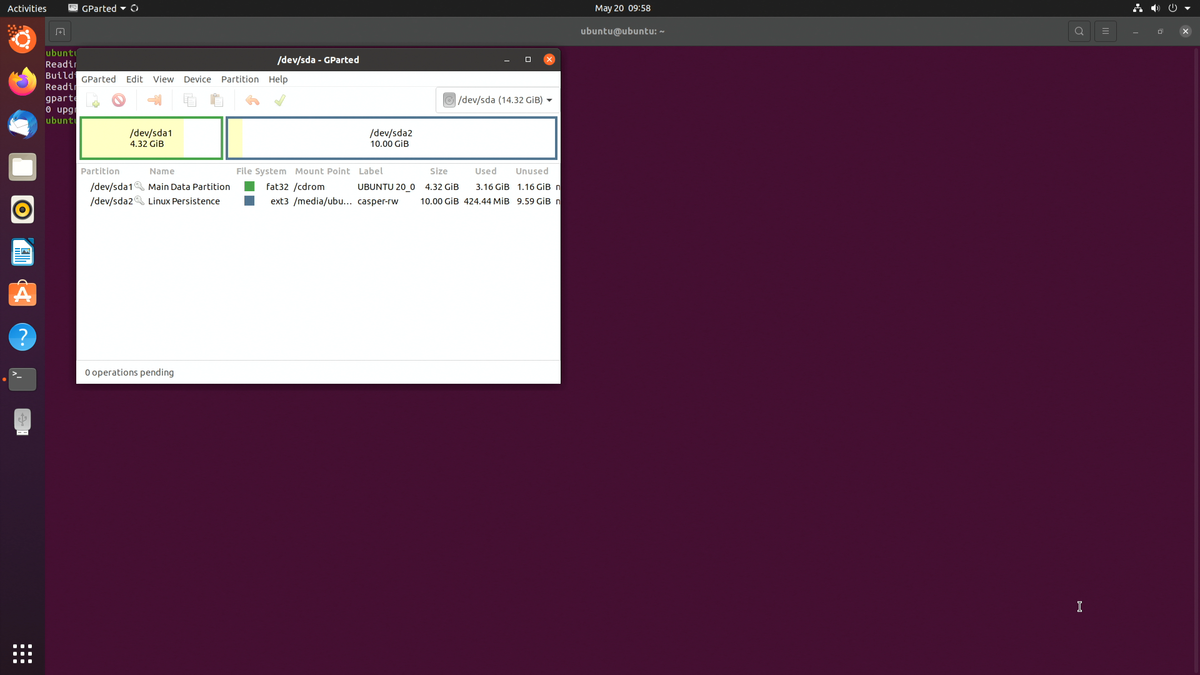Screen dimensions: 1200x675
Task: Click the Delete partition toolbar icon
Action: point(119,100)
